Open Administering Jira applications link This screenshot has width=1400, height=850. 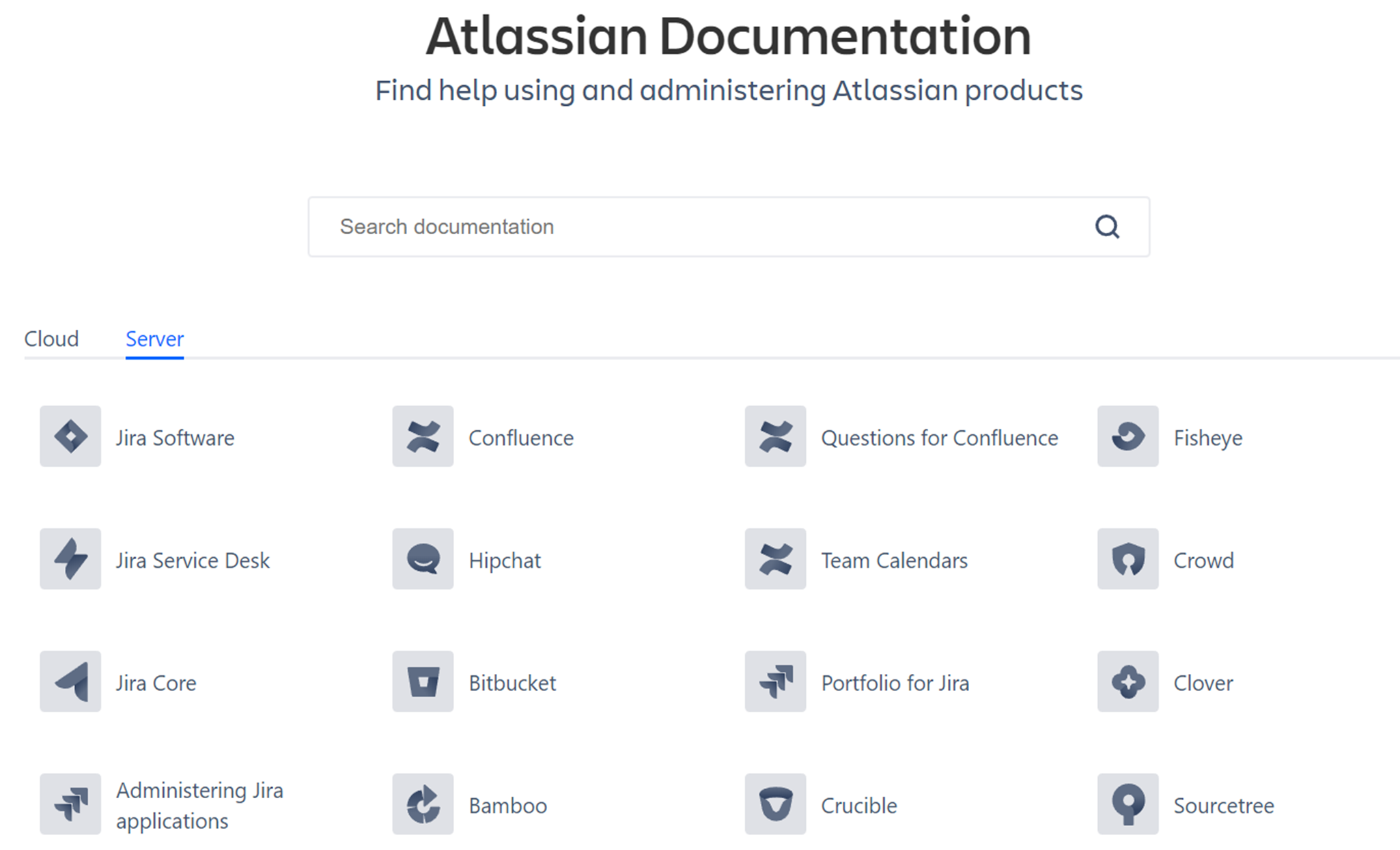pyautogui.click(x=199, y=805)
